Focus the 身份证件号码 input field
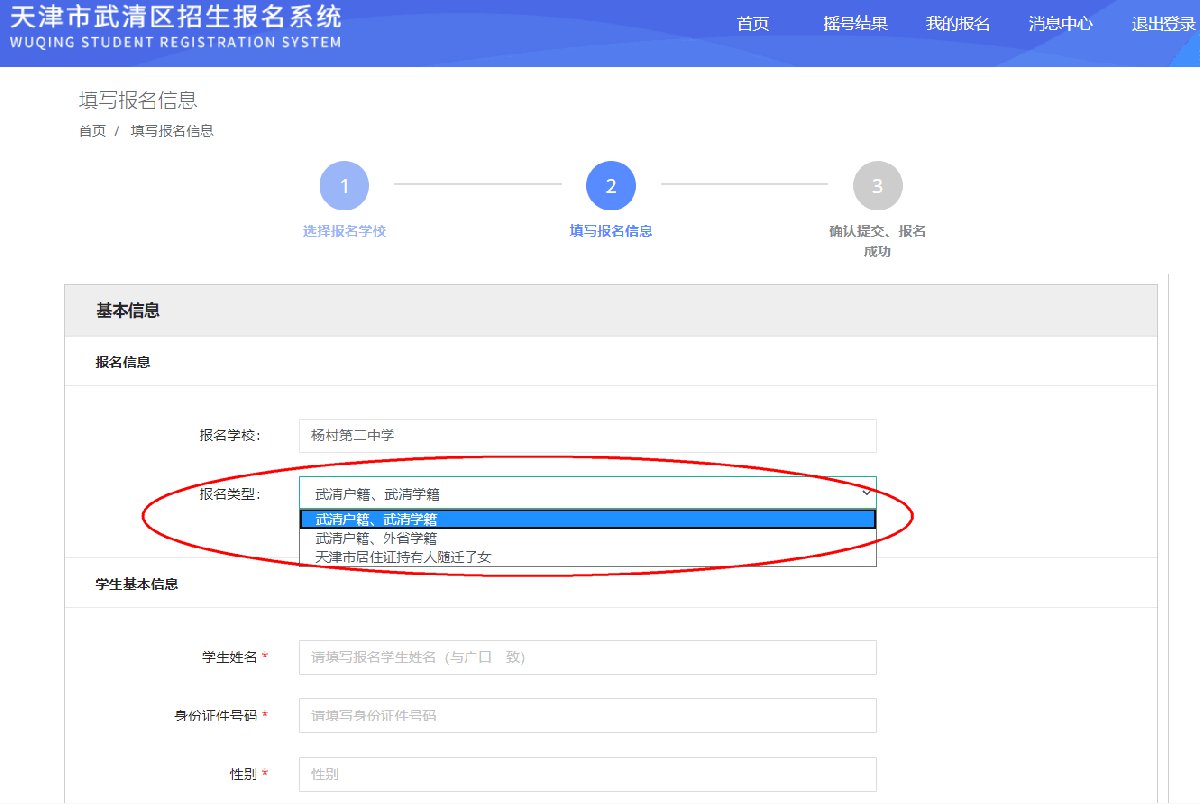 coord(587,715)
